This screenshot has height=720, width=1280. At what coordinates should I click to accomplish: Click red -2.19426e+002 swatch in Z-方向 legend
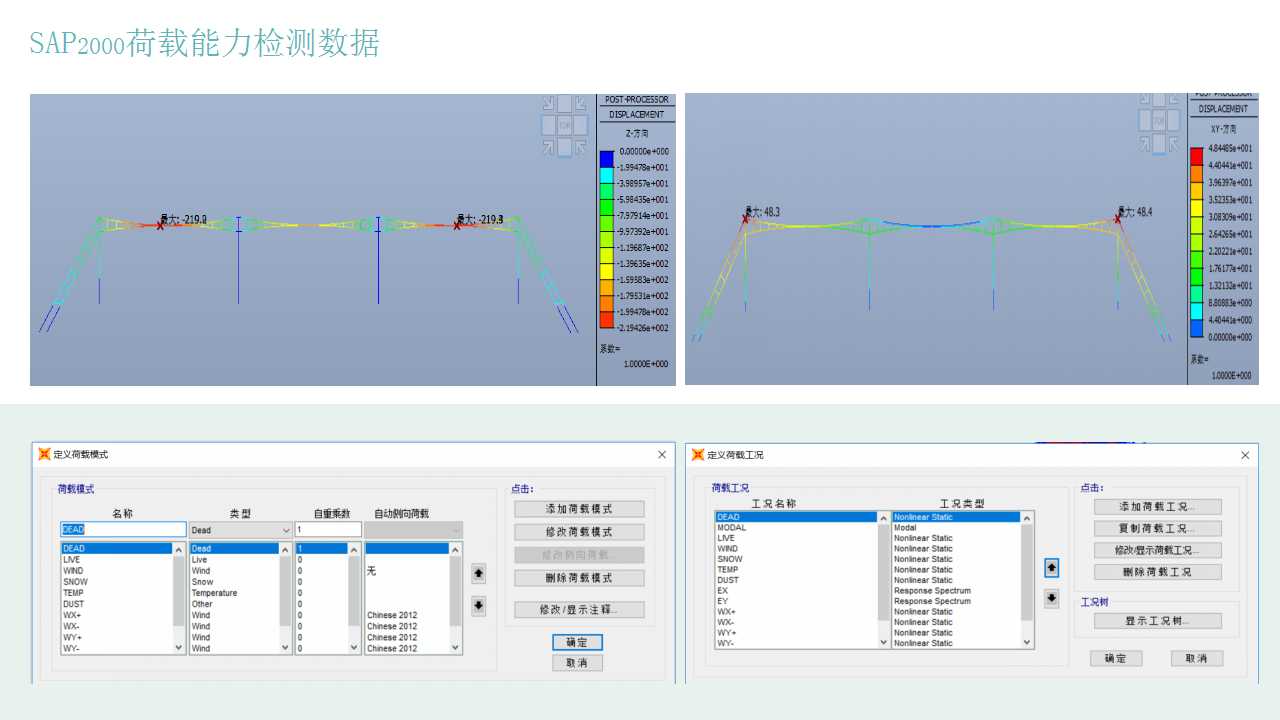606,320
